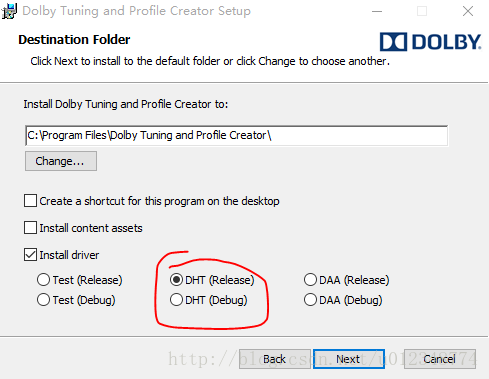The height and width of the screenshot is (379, 489).
Task: Check Install content assets
Action: pos(30,228)
